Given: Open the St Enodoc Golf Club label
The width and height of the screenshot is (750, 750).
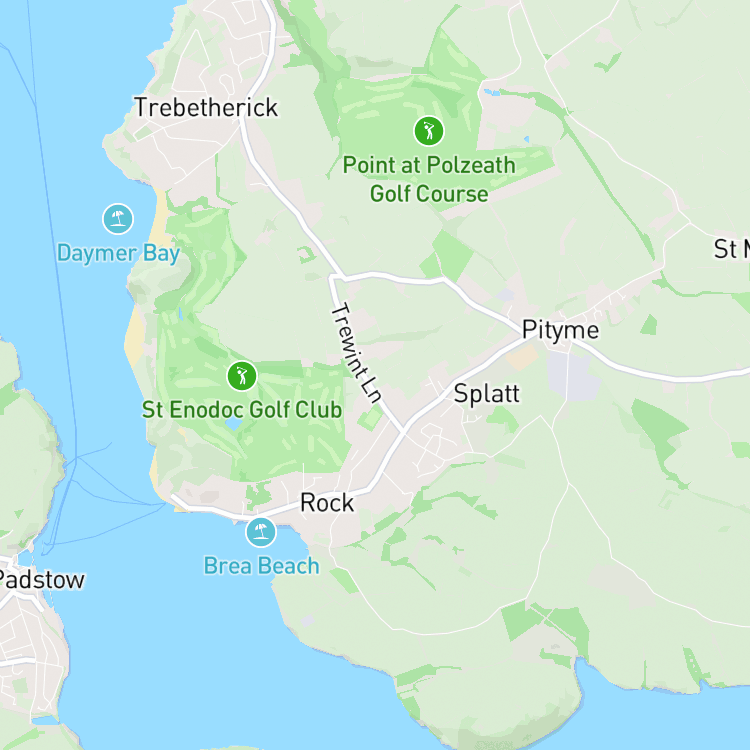Looking at the screenshot, I should 242,410.
